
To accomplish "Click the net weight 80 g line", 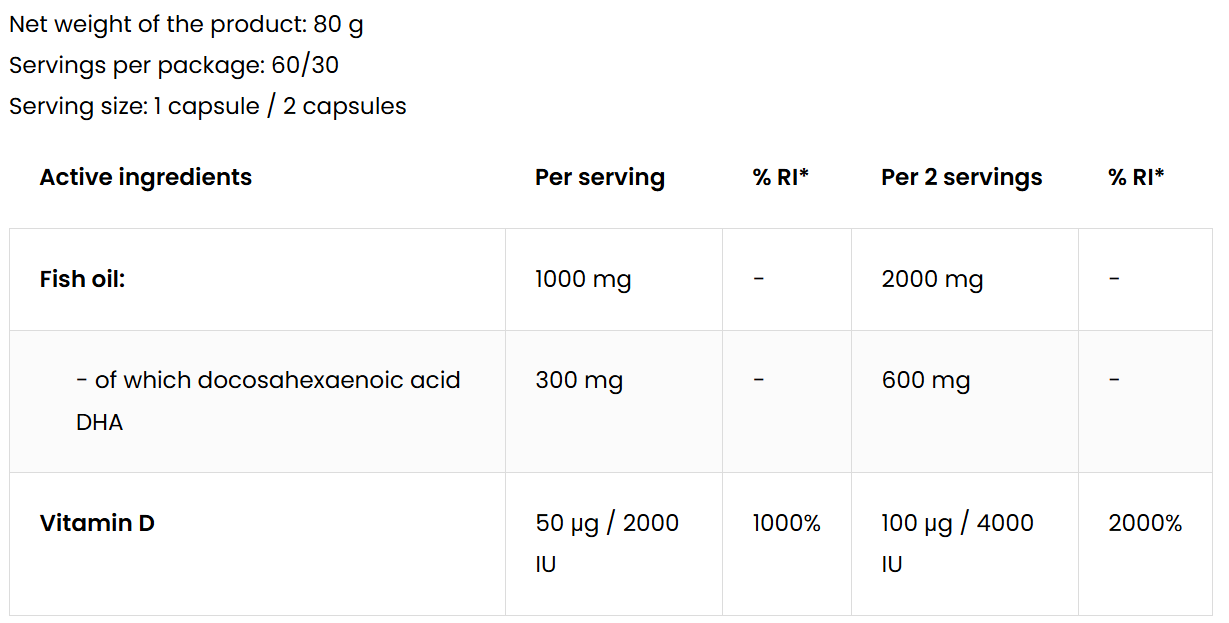I will (x=186, y=24).
